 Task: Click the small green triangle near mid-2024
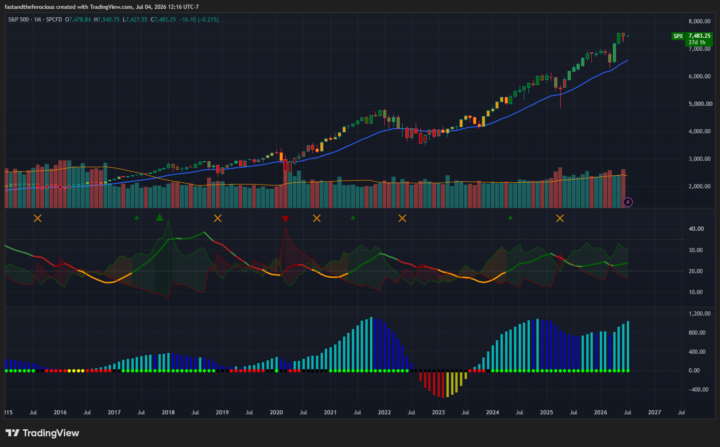click(510, 218)
